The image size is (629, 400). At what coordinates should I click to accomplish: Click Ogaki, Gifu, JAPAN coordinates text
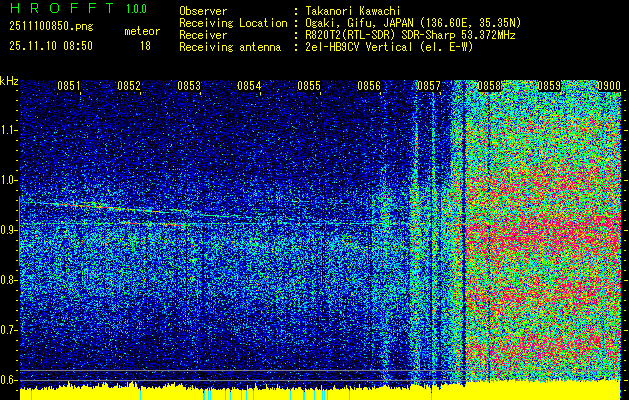pos(413,23)
